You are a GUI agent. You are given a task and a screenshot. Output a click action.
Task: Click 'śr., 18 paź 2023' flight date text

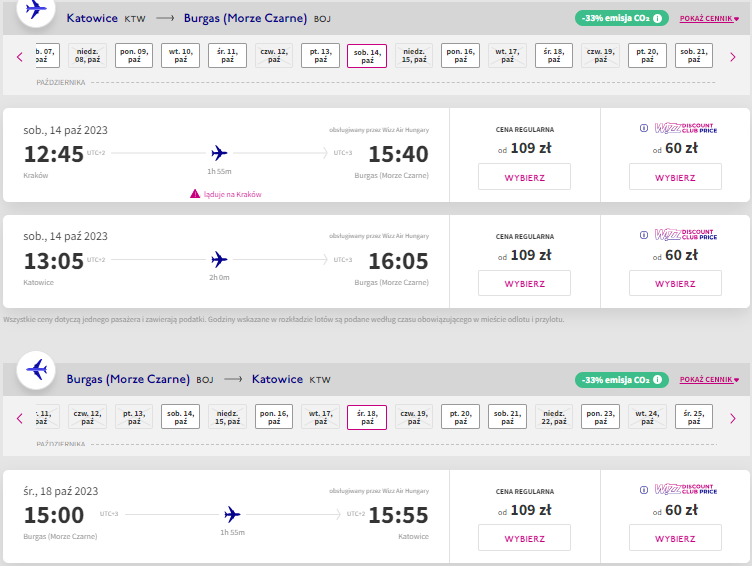point(60,491)
